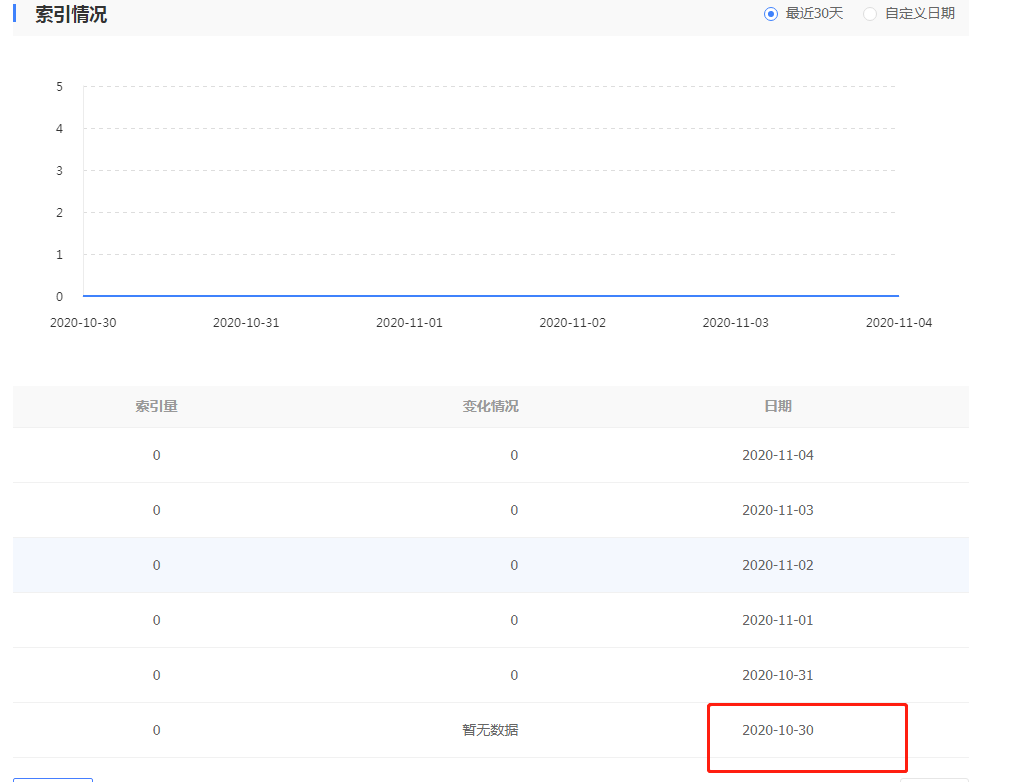
Task: Click the 2020-10-30 label on chart x-axis
Action: pos(83,323)
